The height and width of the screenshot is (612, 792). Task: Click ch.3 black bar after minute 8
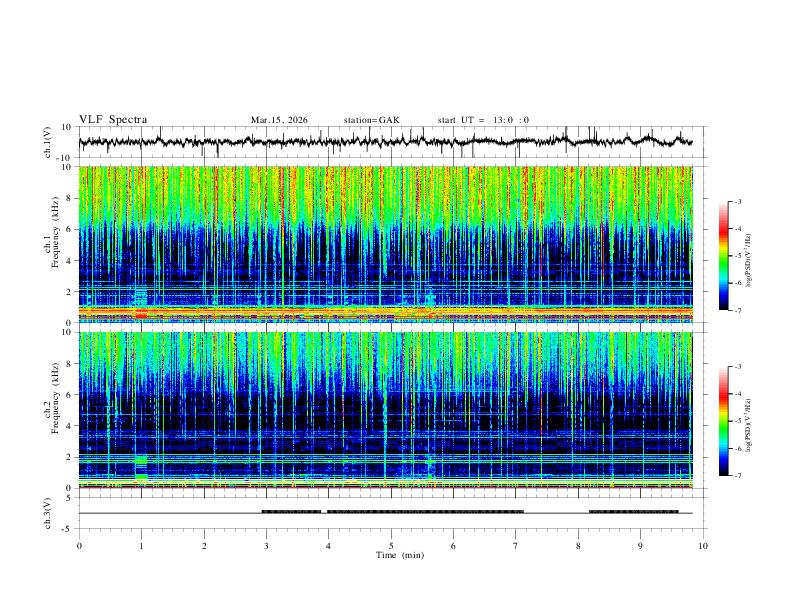(x=634, y=512)
